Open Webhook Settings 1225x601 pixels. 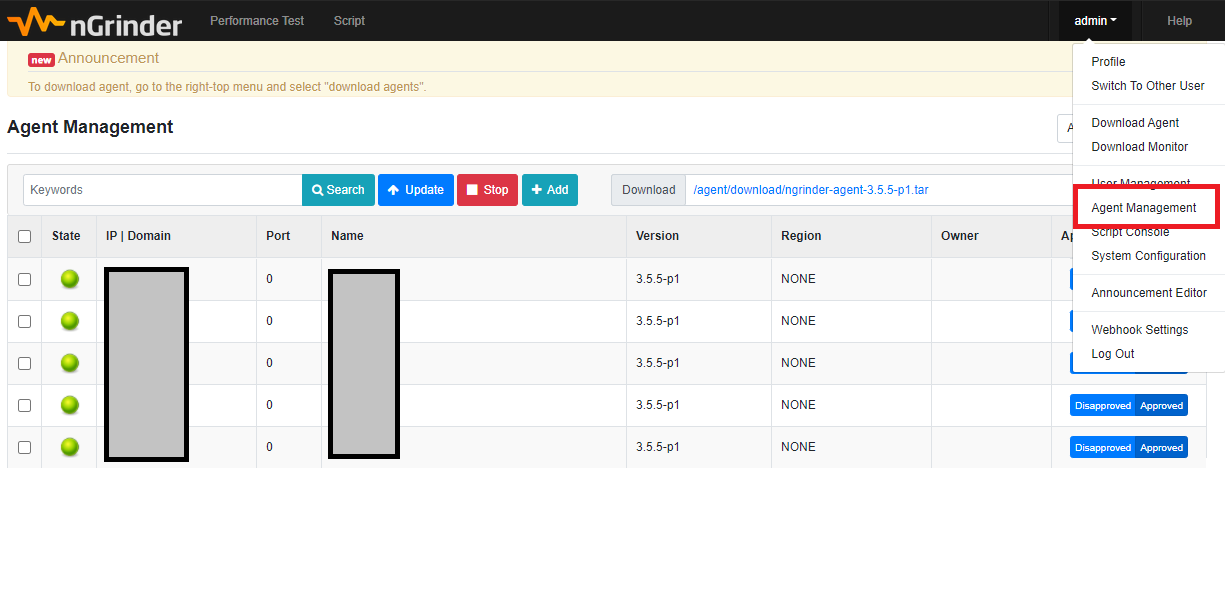[1139, 330]
